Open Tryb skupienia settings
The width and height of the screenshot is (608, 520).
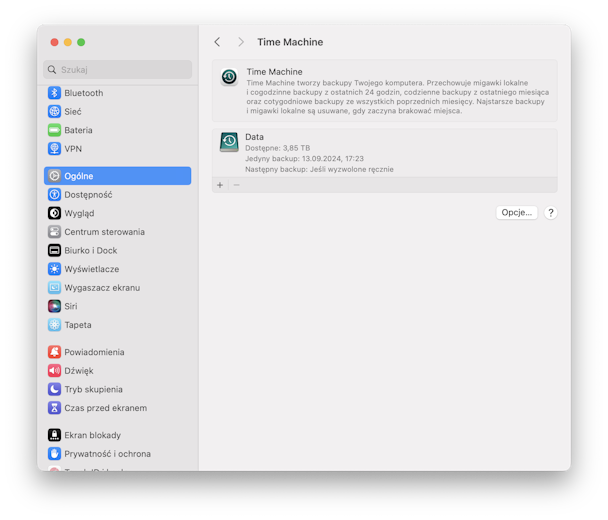117,389
